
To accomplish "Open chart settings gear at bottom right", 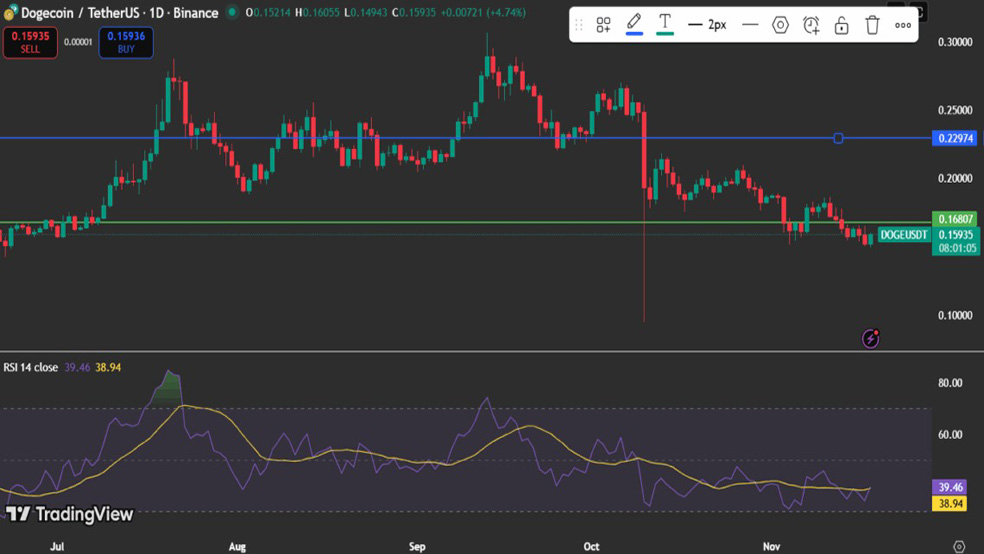I will [x=959, y=546].
